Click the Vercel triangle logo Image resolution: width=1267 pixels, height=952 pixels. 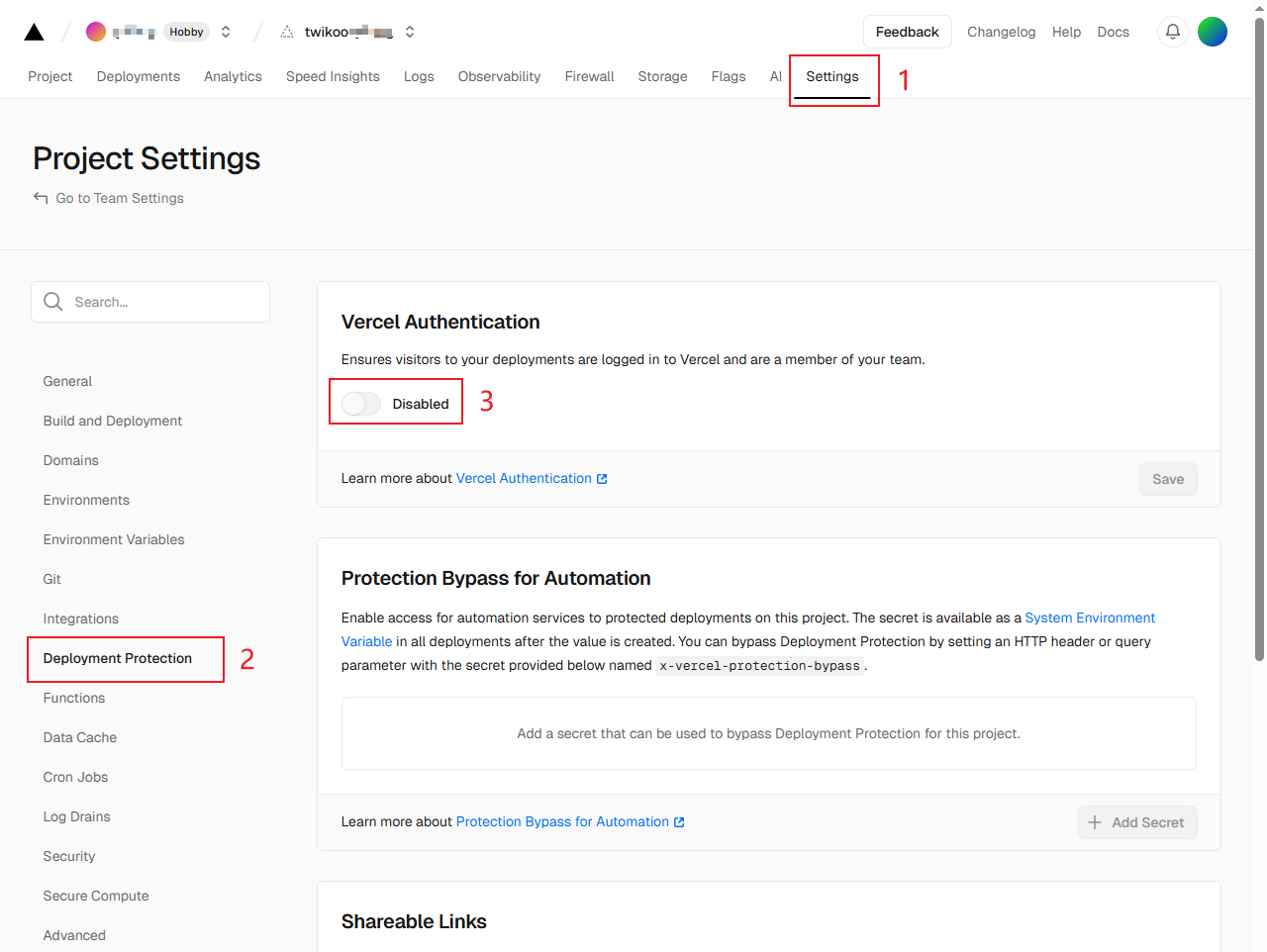pos(34,32)
